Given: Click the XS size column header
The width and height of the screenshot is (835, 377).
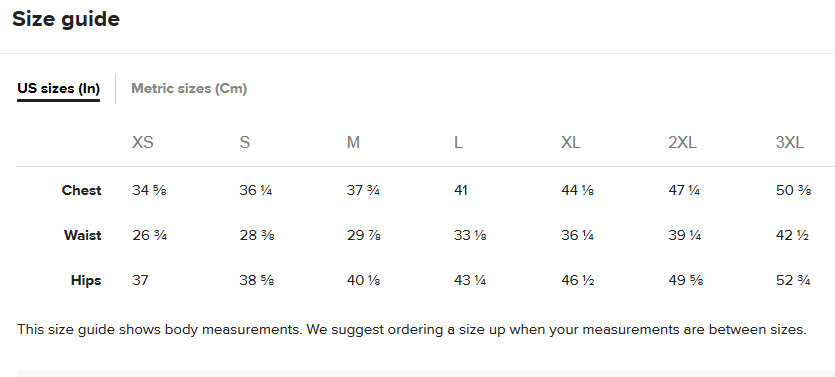Looking at the screenshot, I should tap(143, 143).
